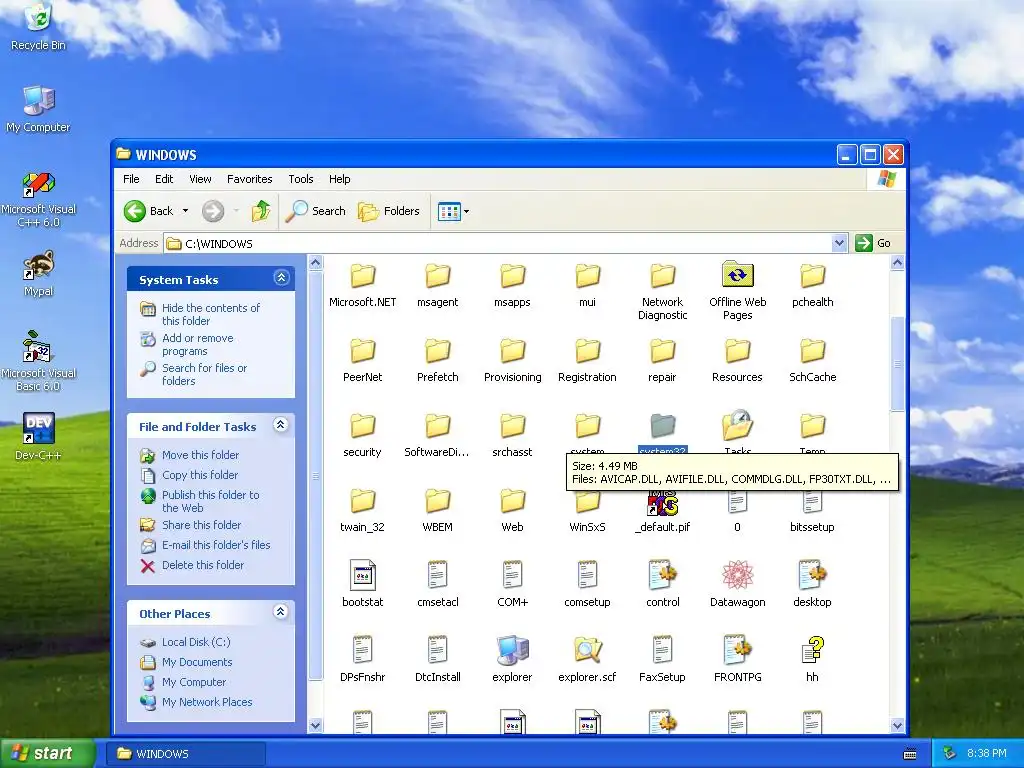Open the Tools menu
The width and height of the screenshot is (1024, 768).
click(300, 179)
